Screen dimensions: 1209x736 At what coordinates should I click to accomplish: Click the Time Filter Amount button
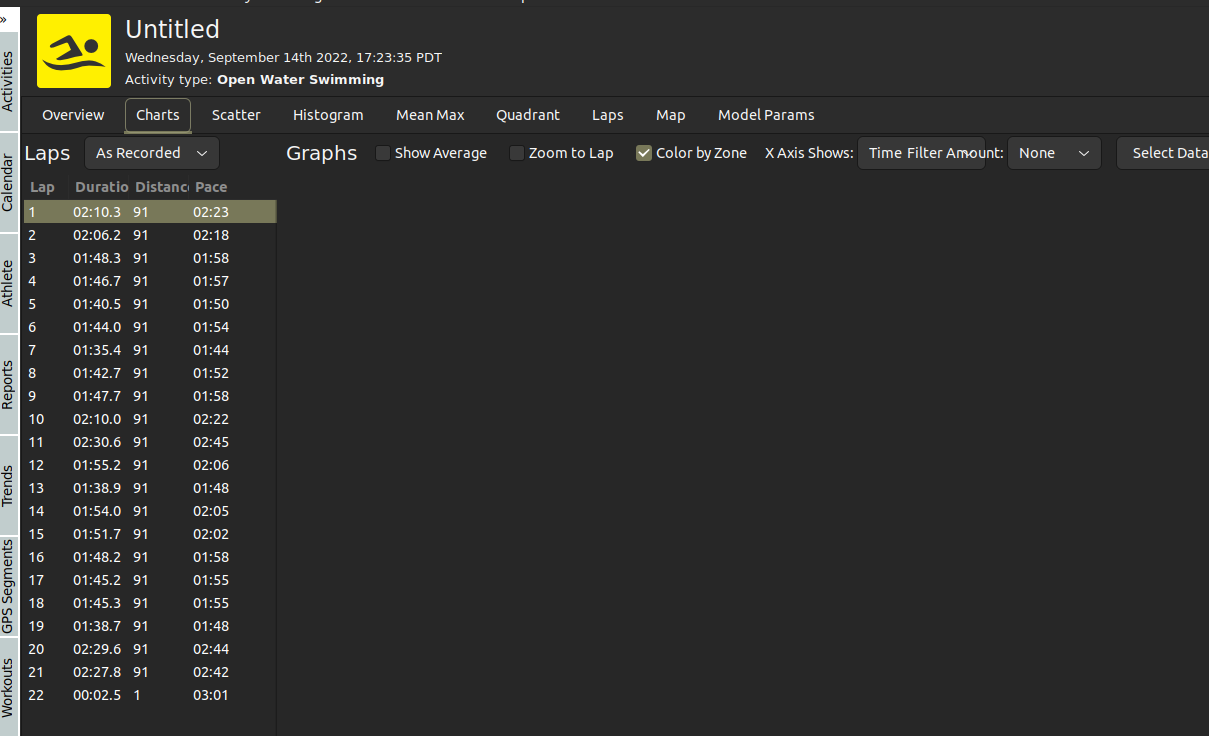point(921,153)
